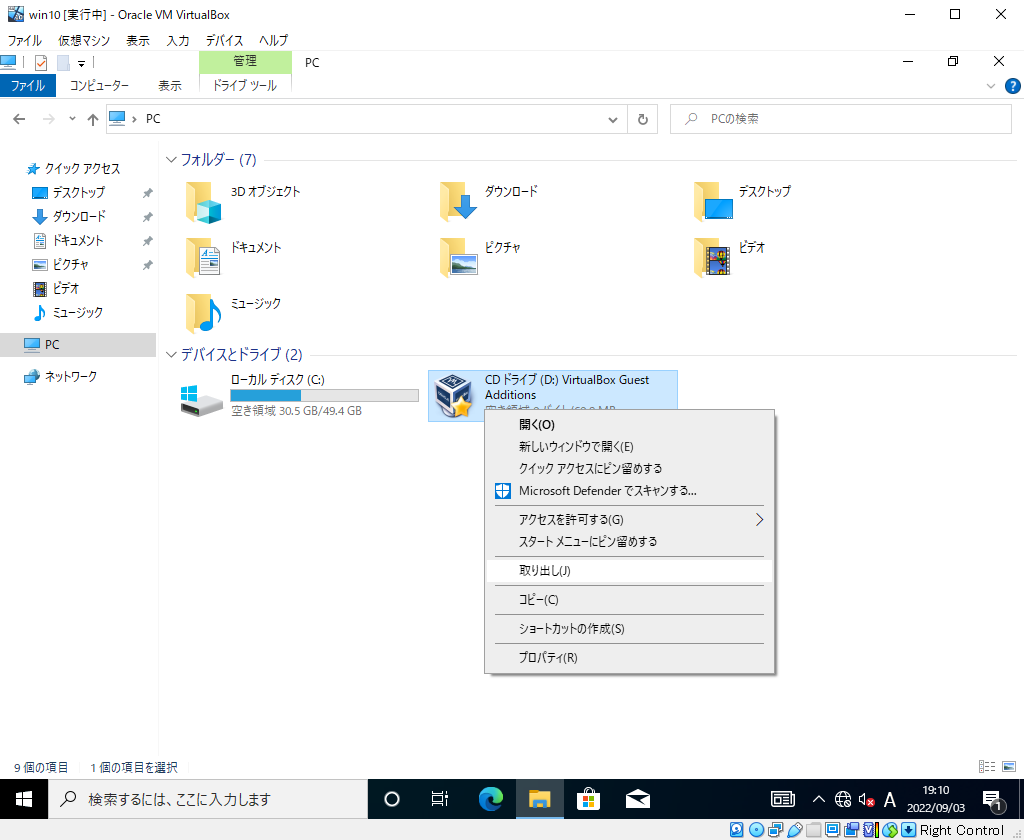
Task: Select PC in the navigation pane
Action: pos(78,344)
